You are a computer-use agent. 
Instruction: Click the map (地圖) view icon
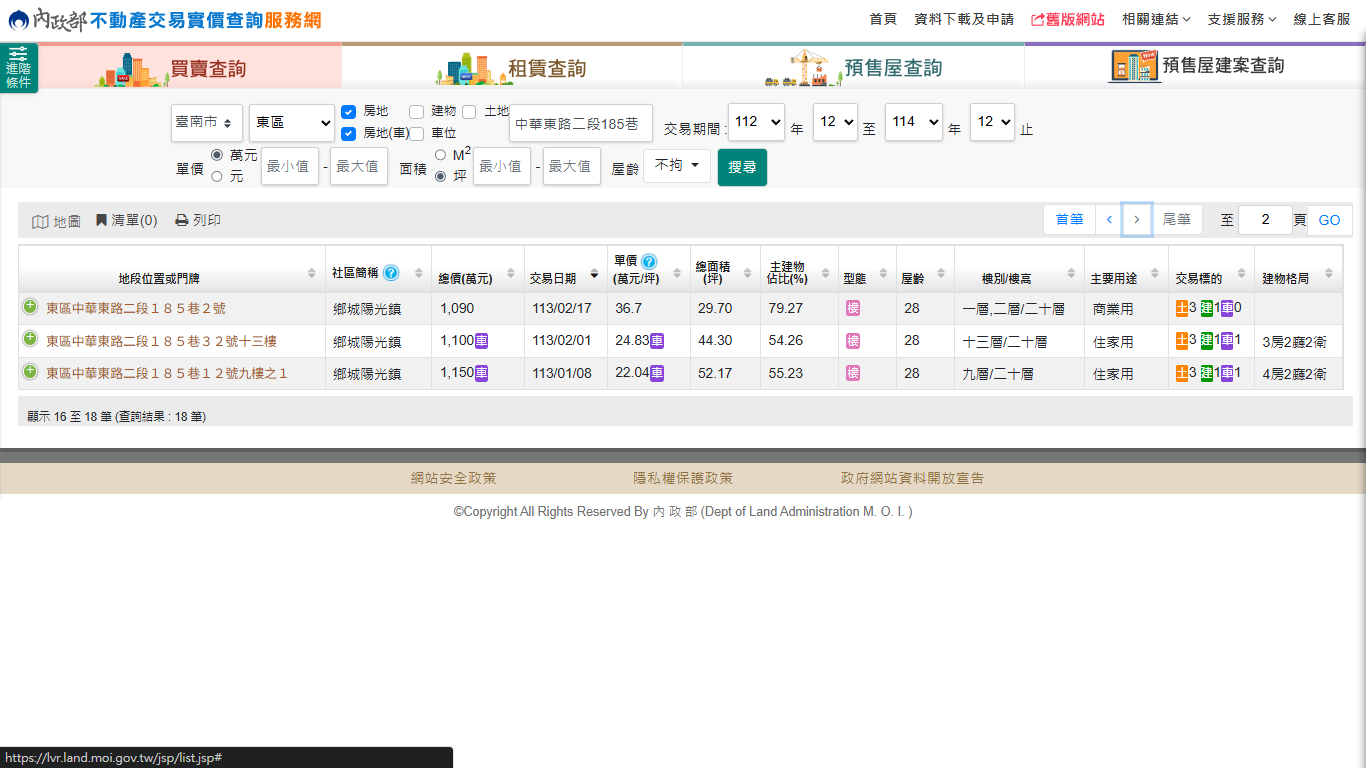click(x=41, y=221)
